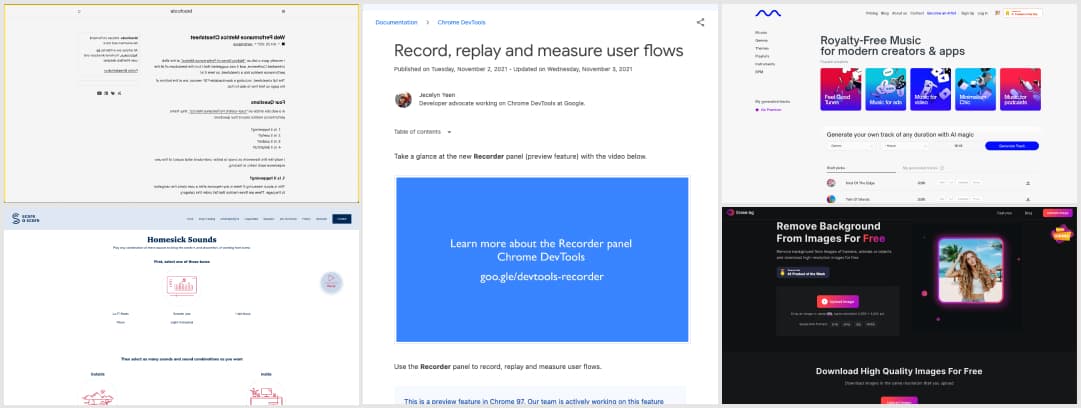Click the blue wave logo on the music site
The image size is (1081, 408).
(x=767, y=12)
